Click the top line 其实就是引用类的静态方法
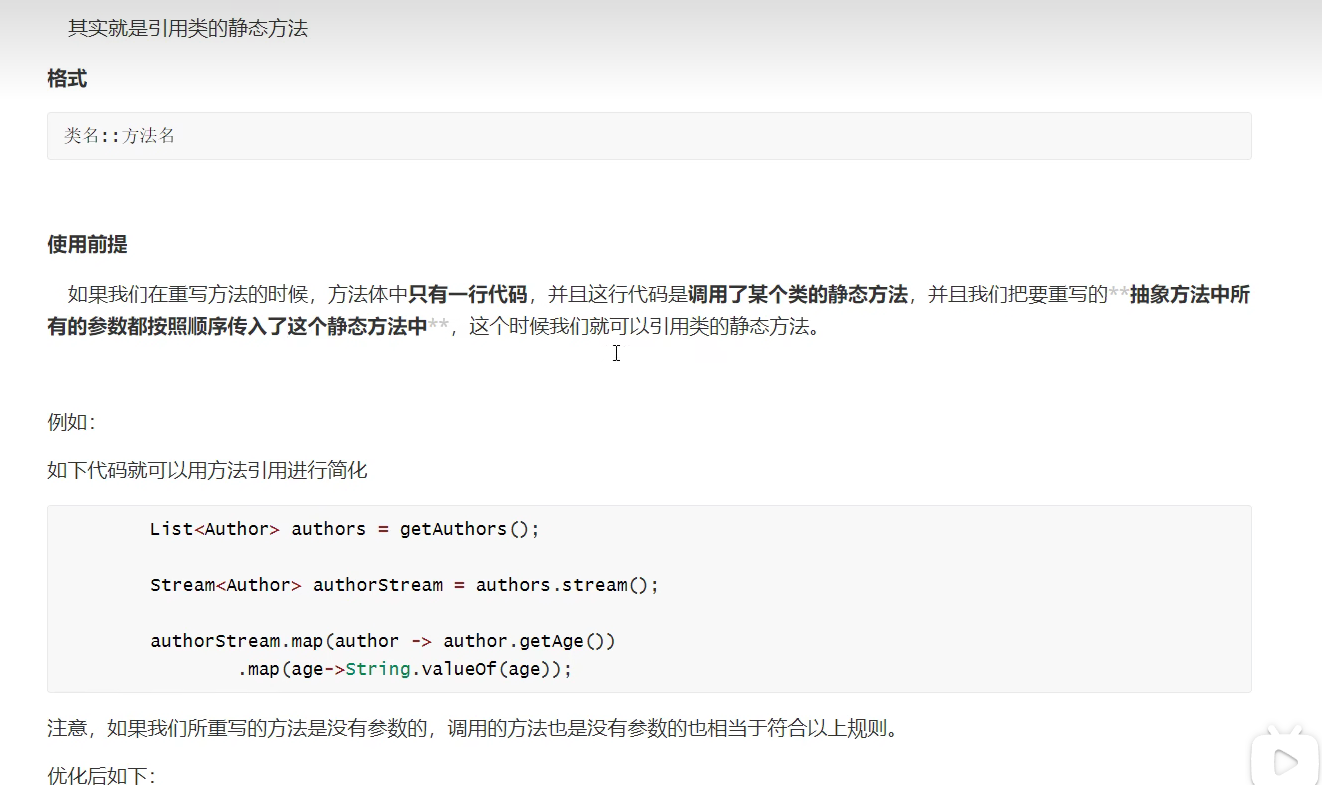This screenshot has width=1322, height=785. click(187, 29)
